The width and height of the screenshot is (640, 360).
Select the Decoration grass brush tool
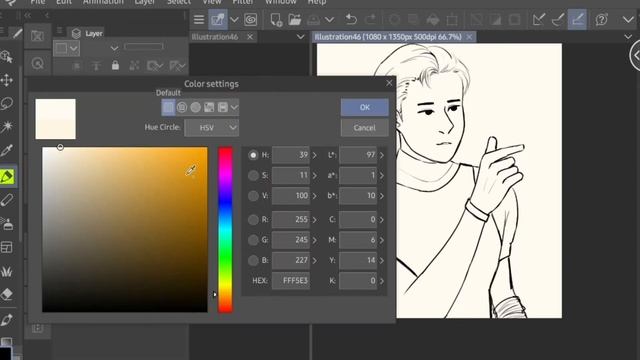tap(7, 271)
